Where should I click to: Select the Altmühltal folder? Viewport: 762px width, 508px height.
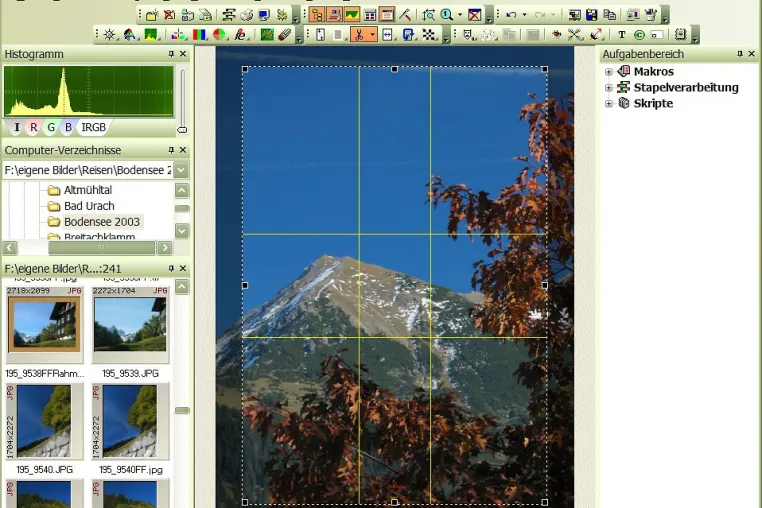88,190
